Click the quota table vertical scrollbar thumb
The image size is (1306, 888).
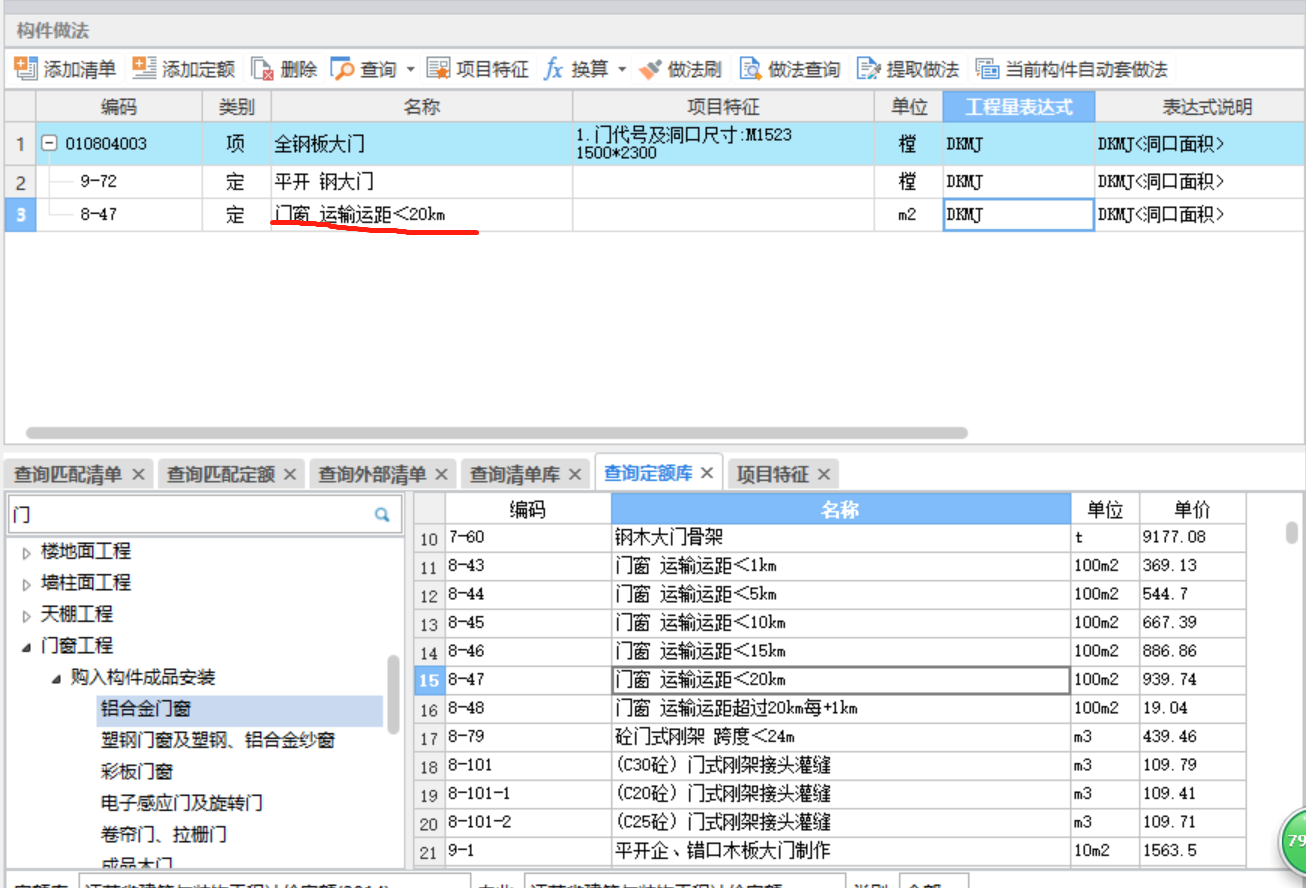1292,532
